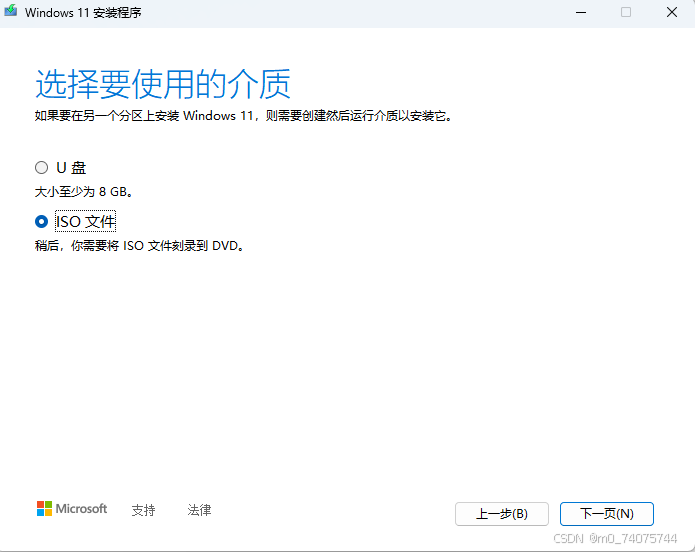This screenshot has width=695, height=552.
Task: Open the 支持 link
Action: (x=143, y=510)
